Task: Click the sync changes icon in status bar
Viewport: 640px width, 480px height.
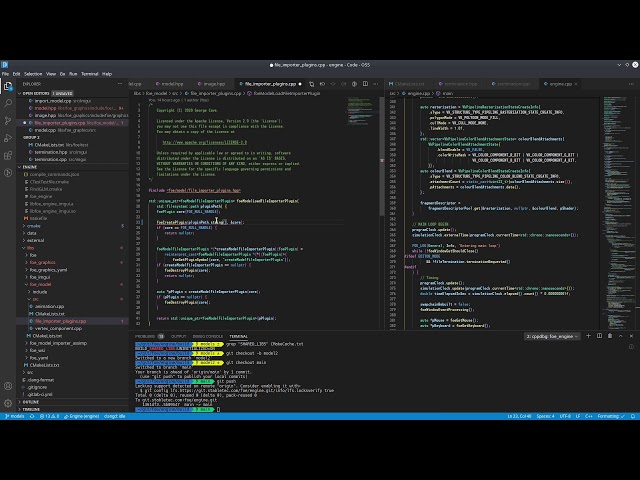Action: point(32,416)
